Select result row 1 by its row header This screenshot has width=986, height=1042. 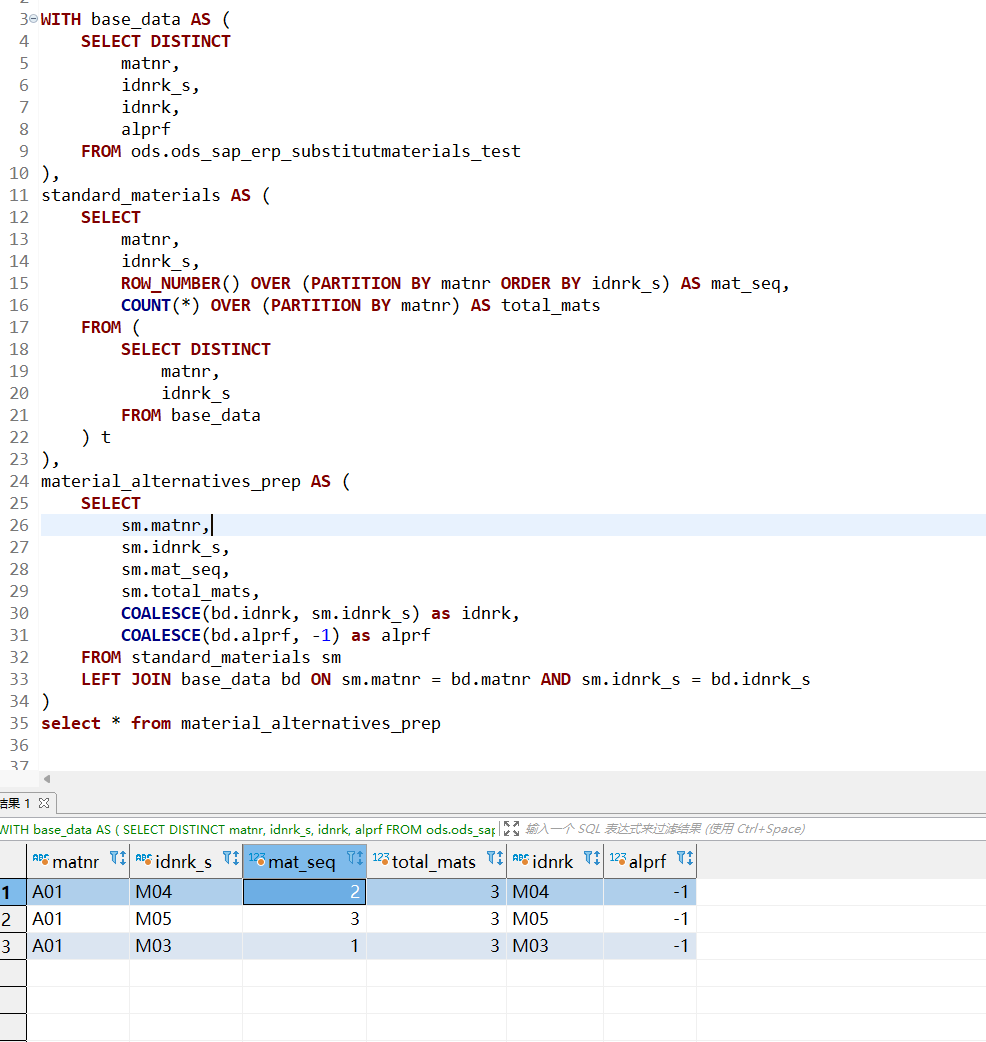pos(10,892)
